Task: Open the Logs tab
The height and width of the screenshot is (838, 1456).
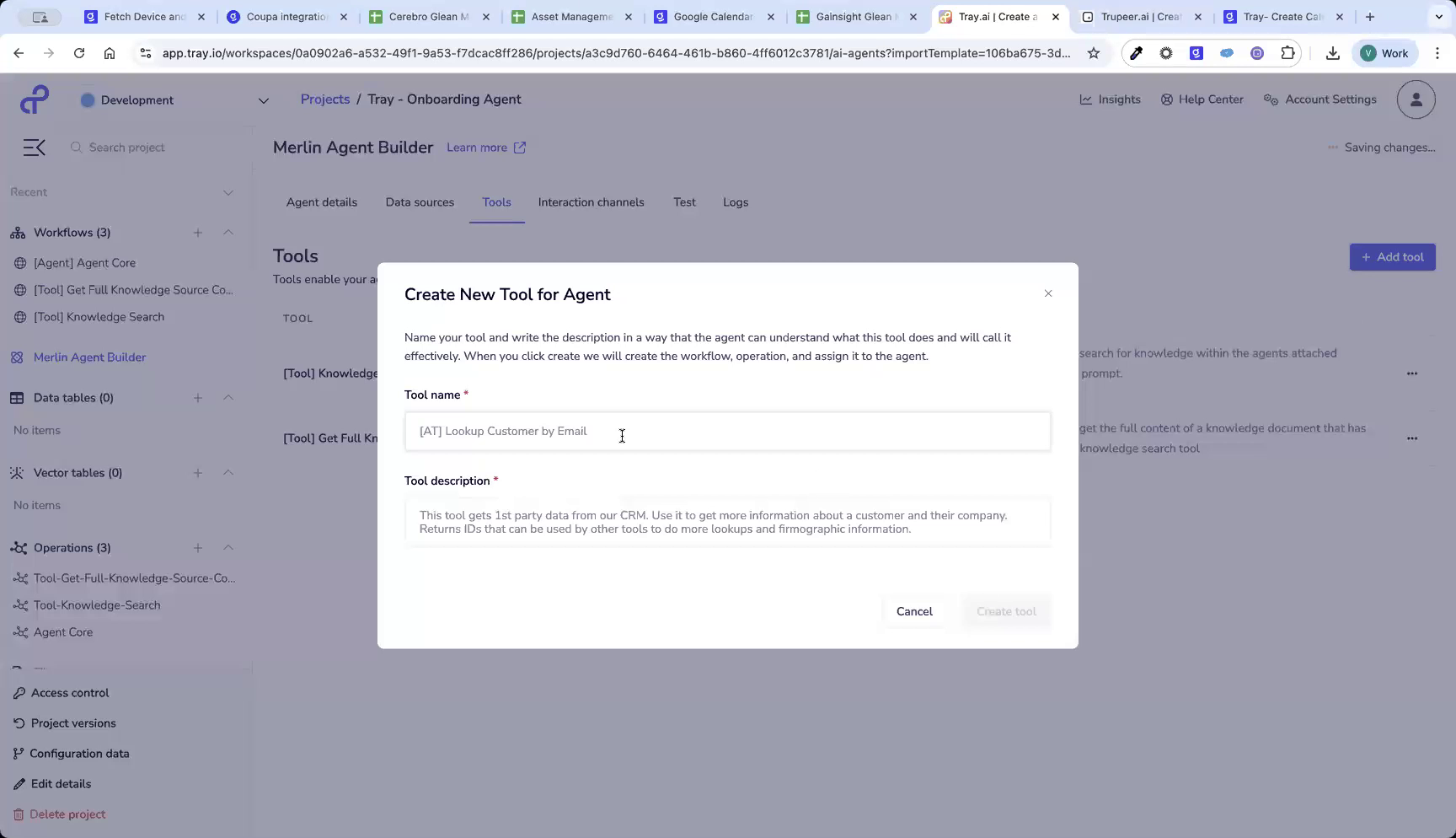Action: (x=735, y=202)
